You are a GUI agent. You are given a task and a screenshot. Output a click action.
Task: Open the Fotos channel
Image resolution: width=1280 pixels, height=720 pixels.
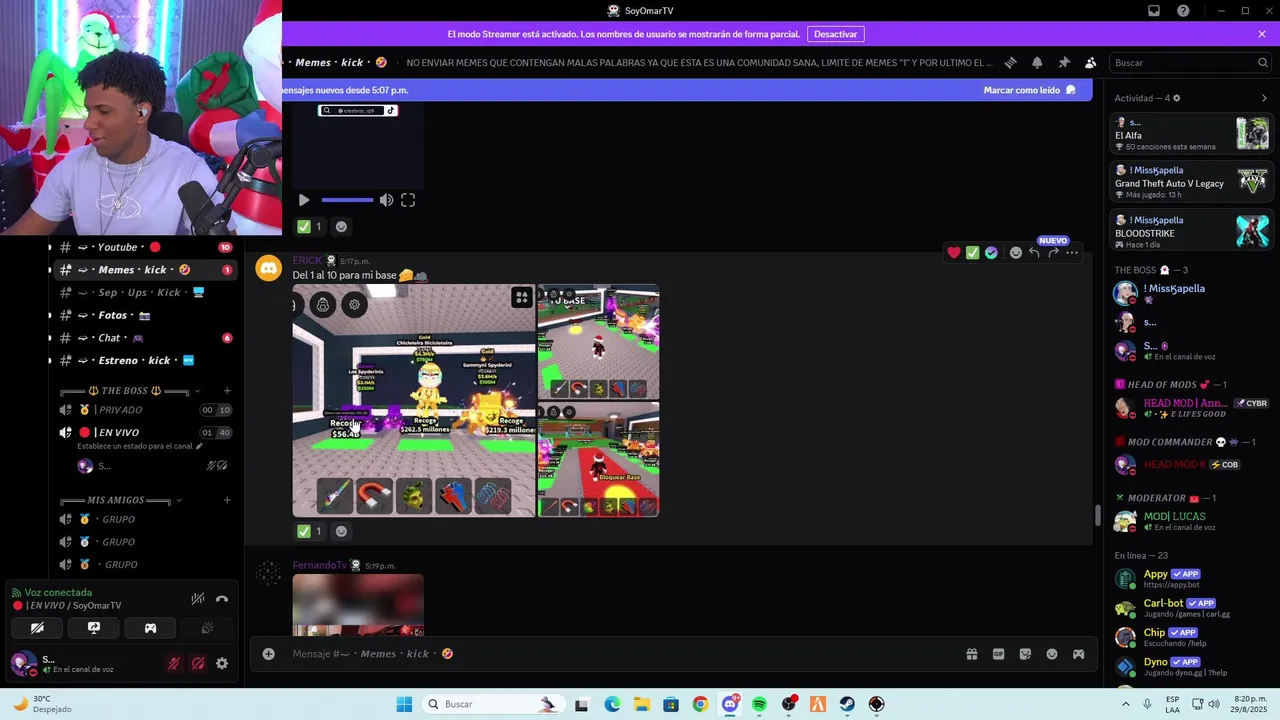tap(146, 315)
